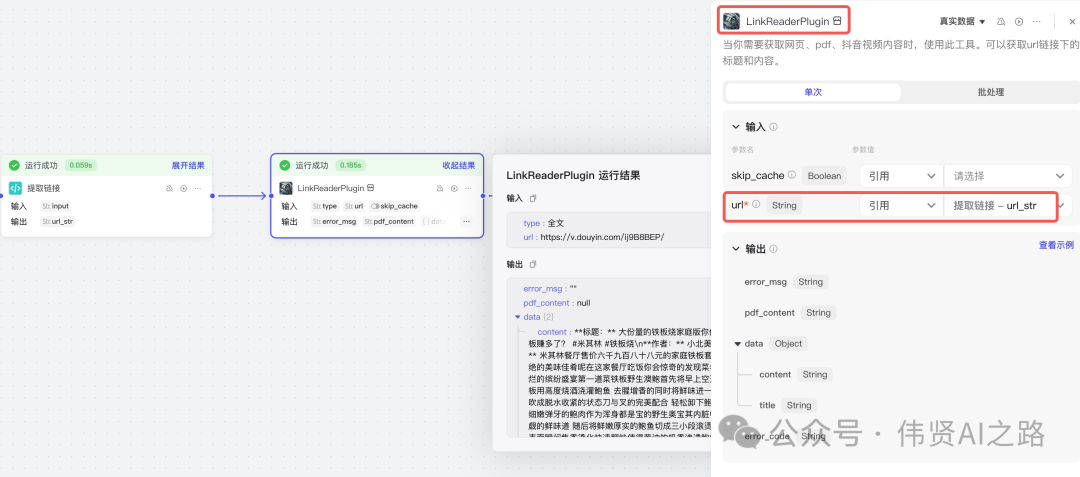Open url 引用 type dropdown
This screenshot has width=1080, height=477.
point(901,205)
